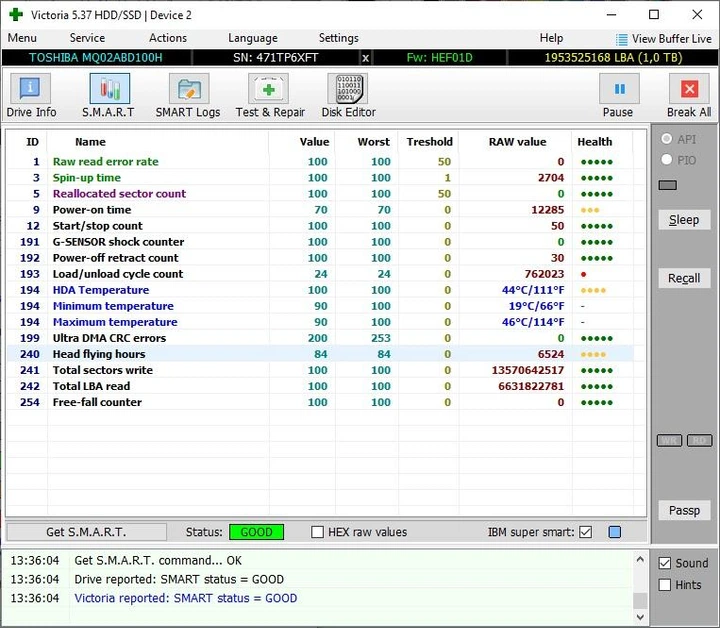The image size is (720, 628).
Task: Open the Actions menu
Action: pos(168,38)
